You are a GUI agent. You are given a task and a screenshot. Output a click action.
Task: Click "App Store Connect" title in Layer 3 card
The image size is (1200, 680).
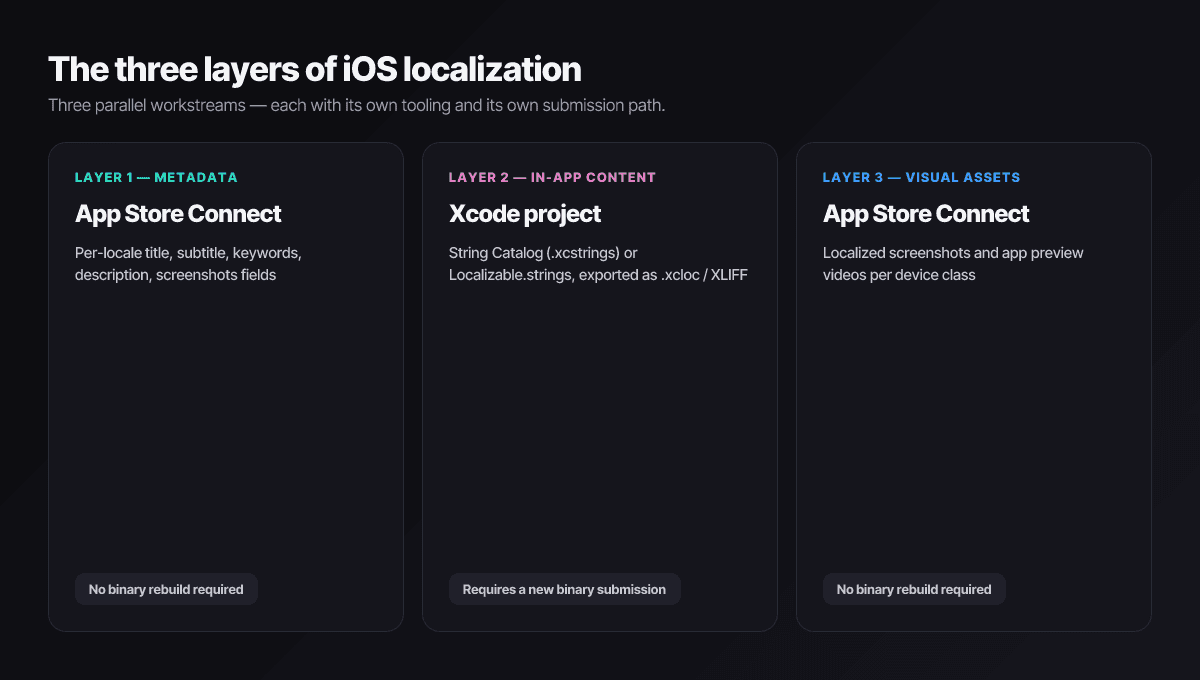pos(926,213)
